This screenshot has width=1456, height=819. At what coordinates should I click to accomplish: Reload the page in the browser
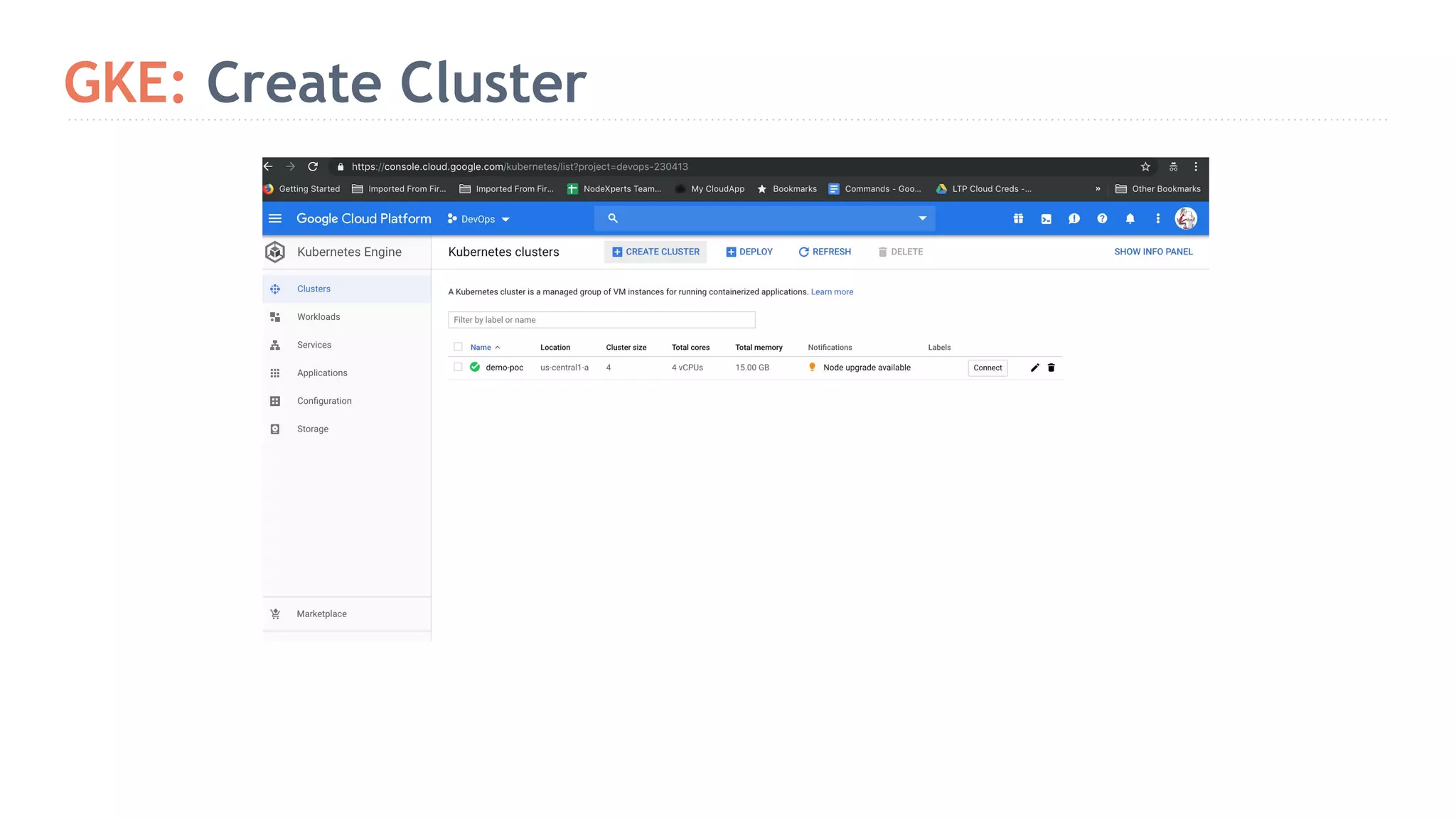pos(313,166)
